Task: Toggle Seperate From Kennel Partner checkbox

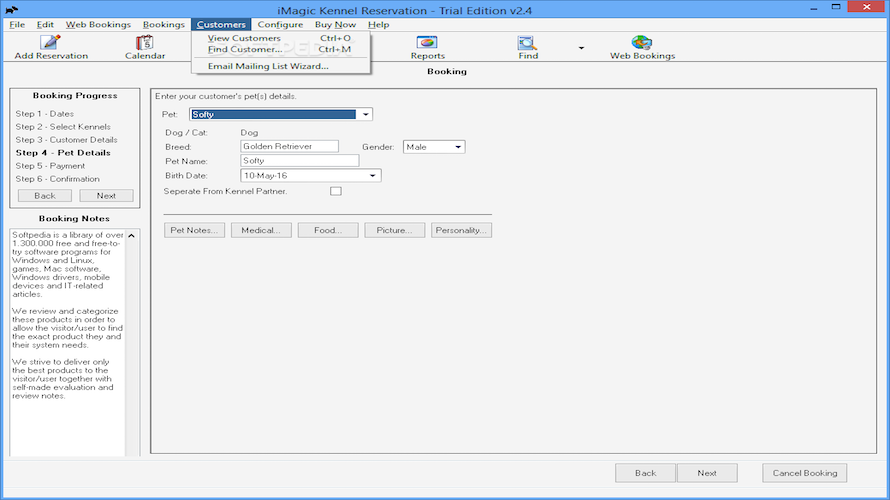Action: pyautogui.click(x=336, y=191)
